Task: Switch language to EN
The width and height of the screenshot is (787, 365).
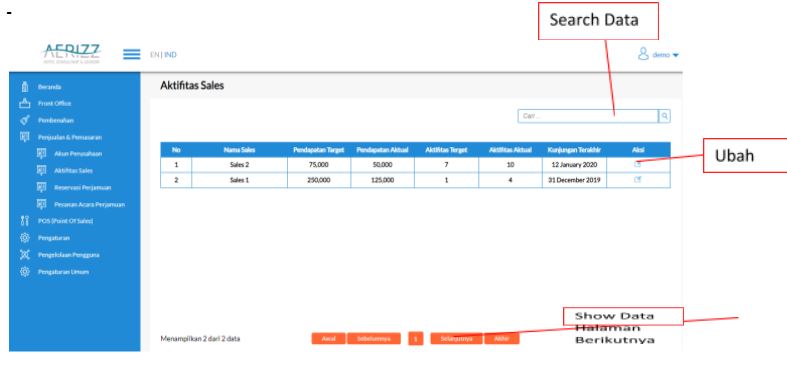Action: (x=154, y=55)
